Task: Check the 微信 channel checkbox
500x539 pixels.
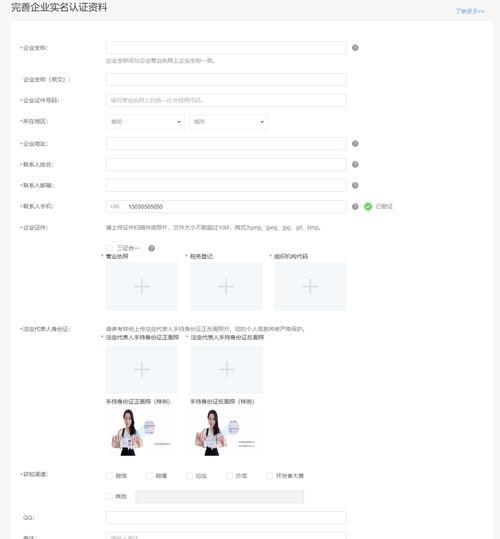Action: [x=109, y=476]
